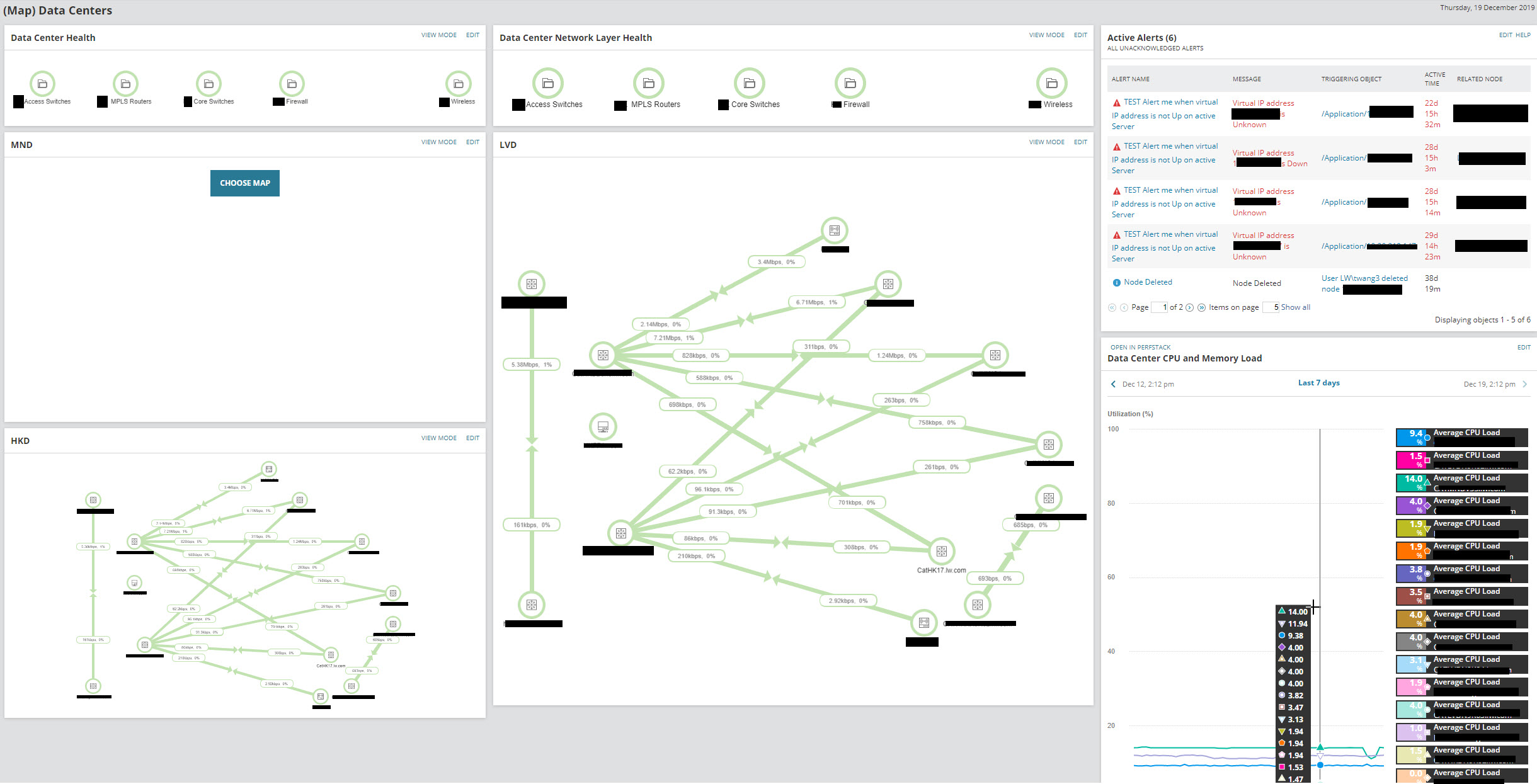Screen dimensions: 1537x784
Task: Go to next page of Active Alerts
Action: pos(1189,308)
